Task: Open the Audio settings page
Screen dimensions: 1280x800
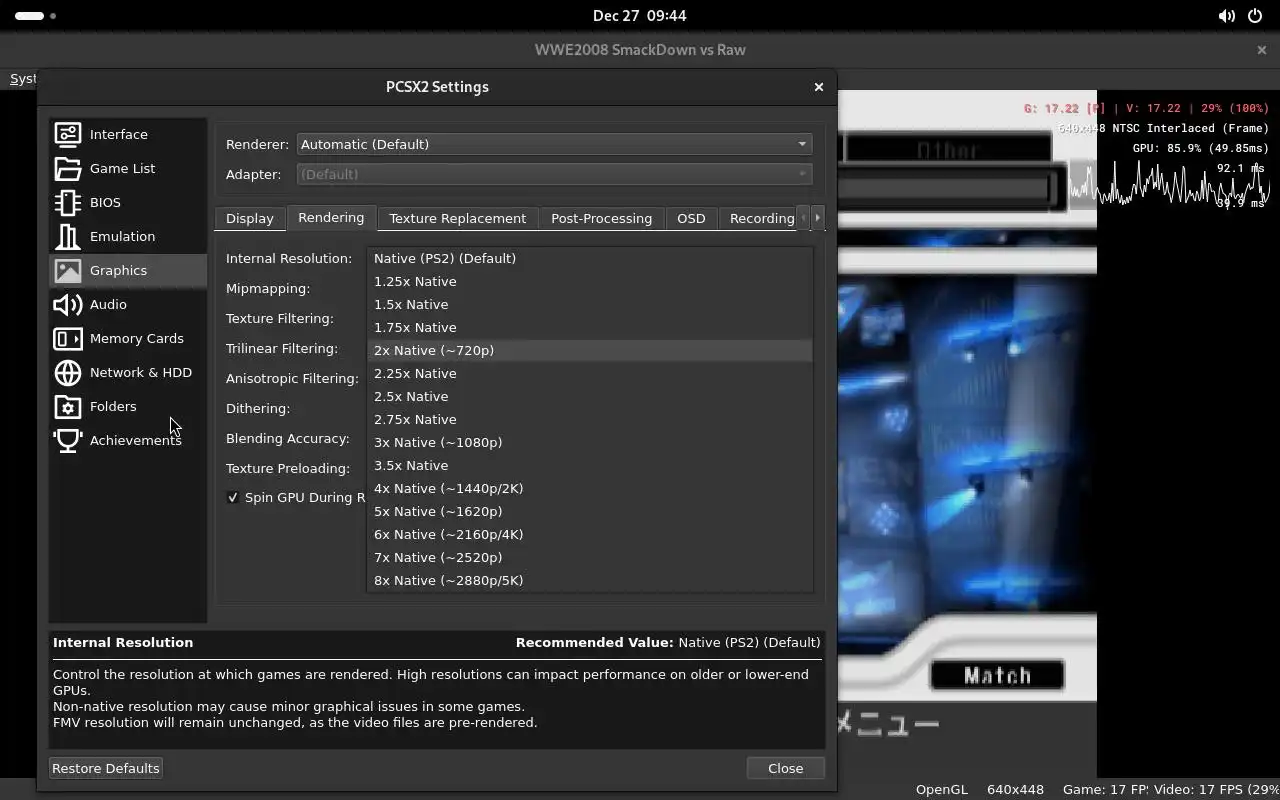Action: (128, 304)
